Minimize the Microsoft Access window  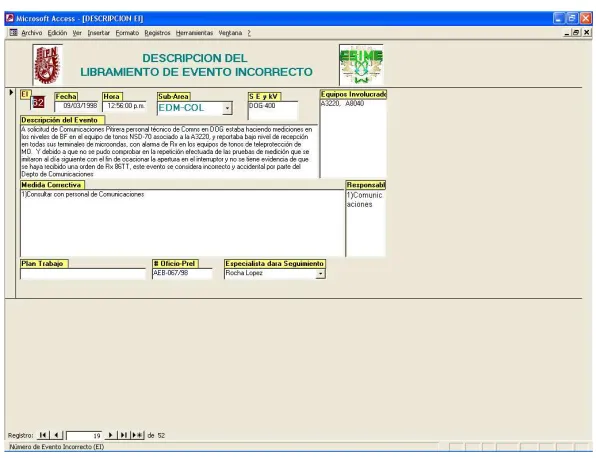pos(558,18)
